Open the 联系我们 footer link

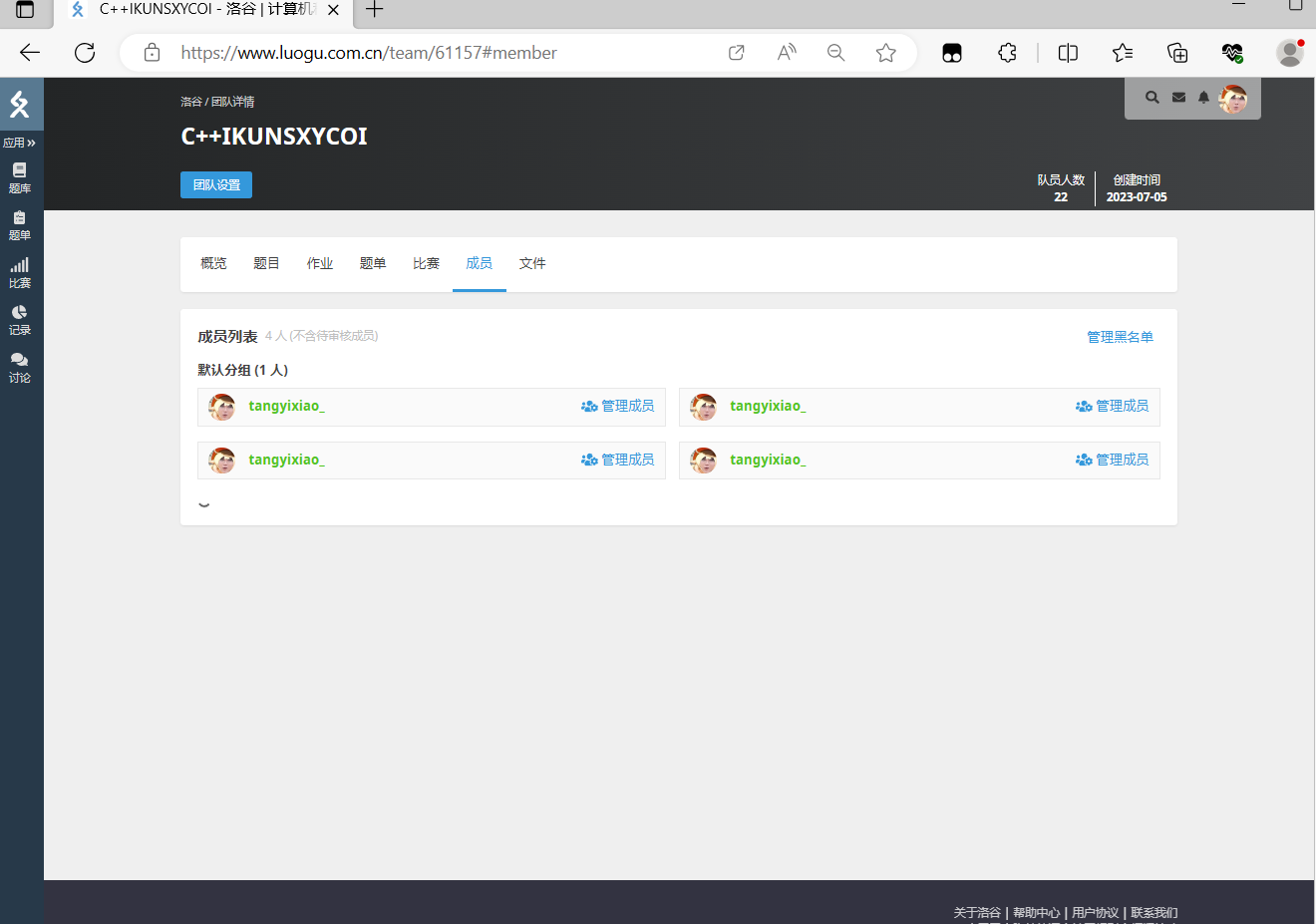point(1153,913)
